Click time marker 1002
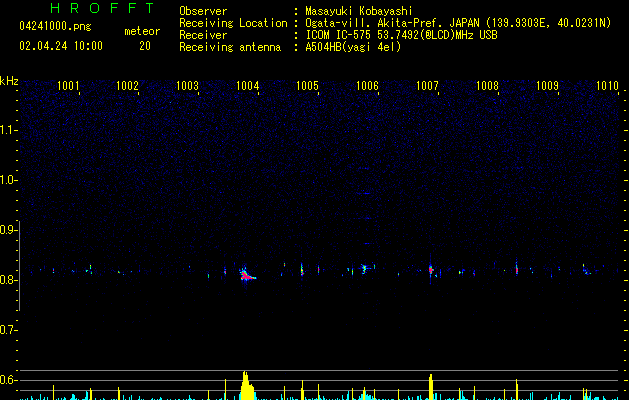The width and height of the screenshot is (629, 400). 127,86
